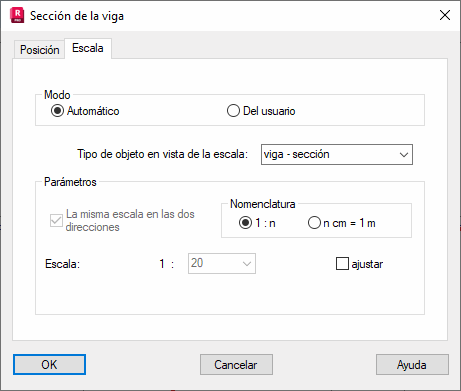Expand the scale value 20 dropdown
461x391 pixels.
coord(247,264)
